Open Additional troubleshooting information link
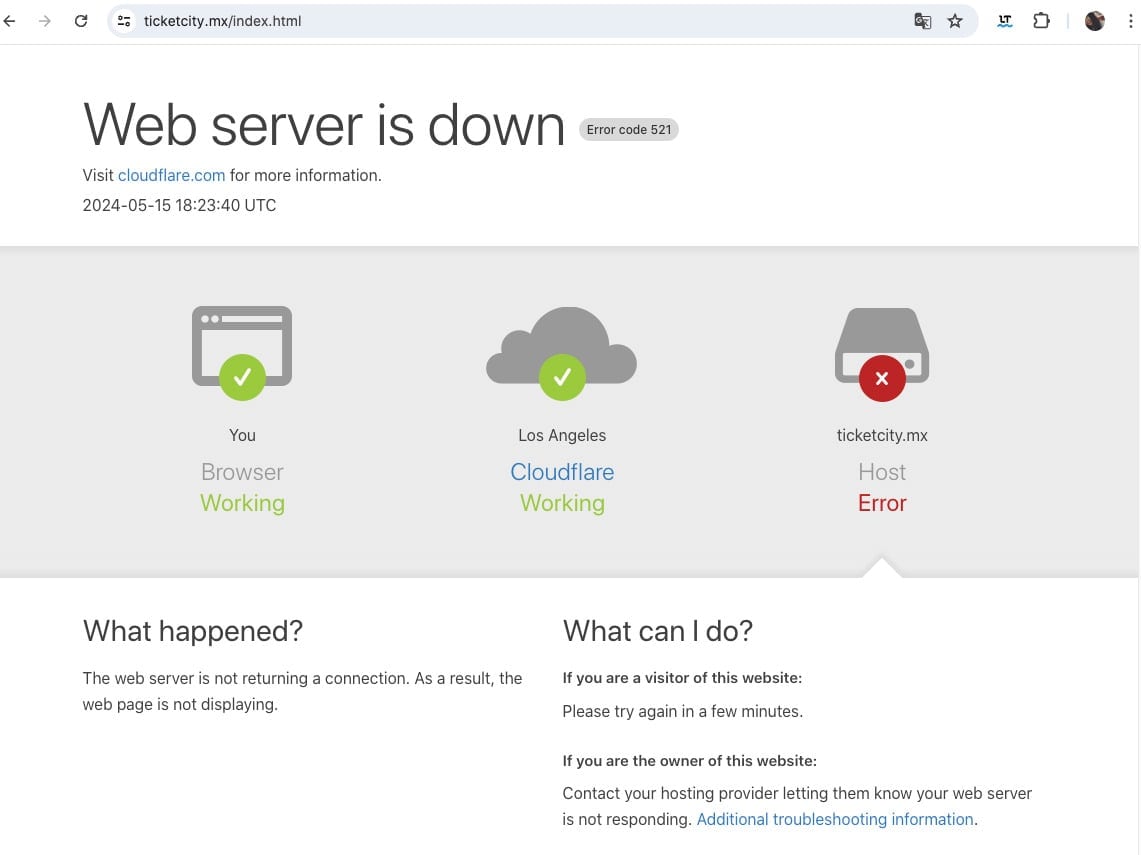This screenshot has width=1141, height=855. pyautogui.click(x=835, y=819)
